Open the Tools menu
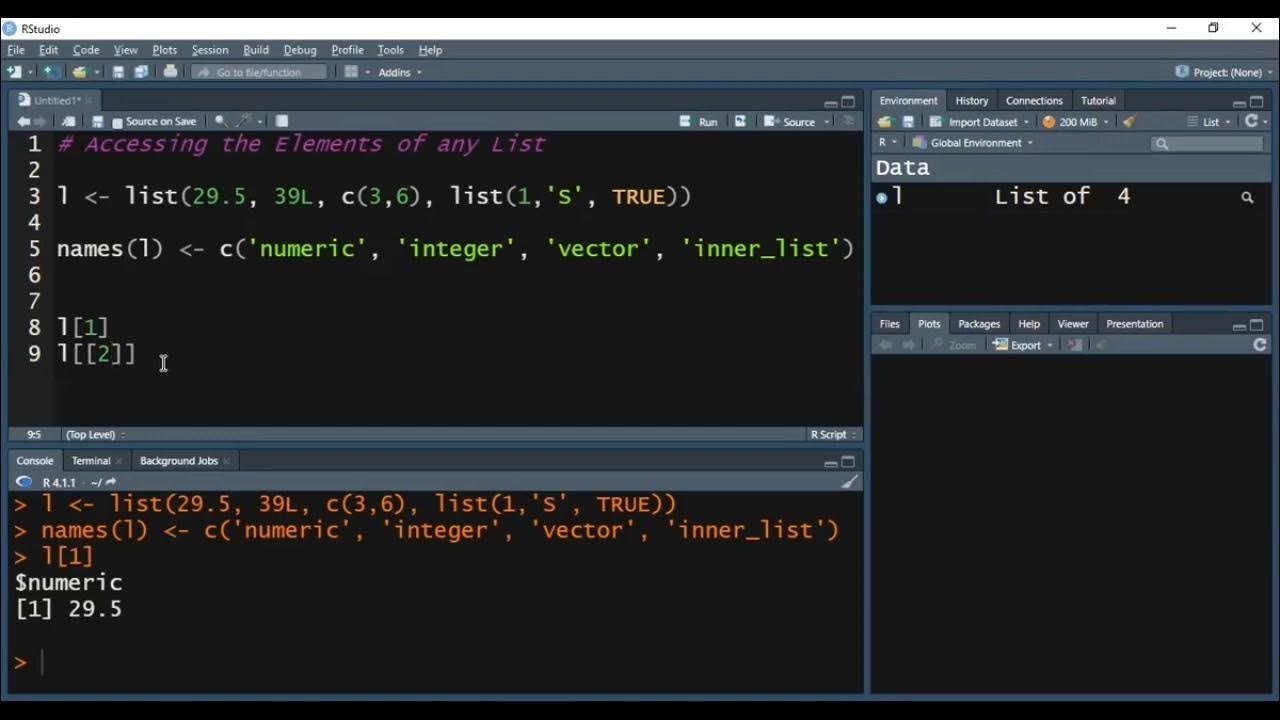The image size is (1280, 720). click(390, 50)
